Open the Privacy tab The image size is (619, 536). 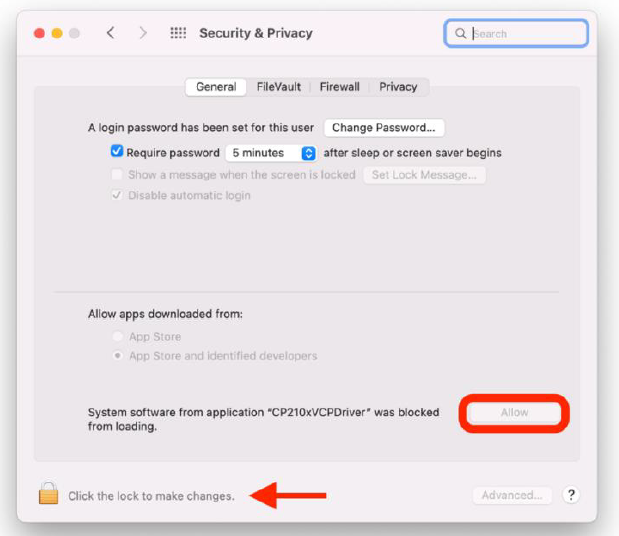point(398,87)
